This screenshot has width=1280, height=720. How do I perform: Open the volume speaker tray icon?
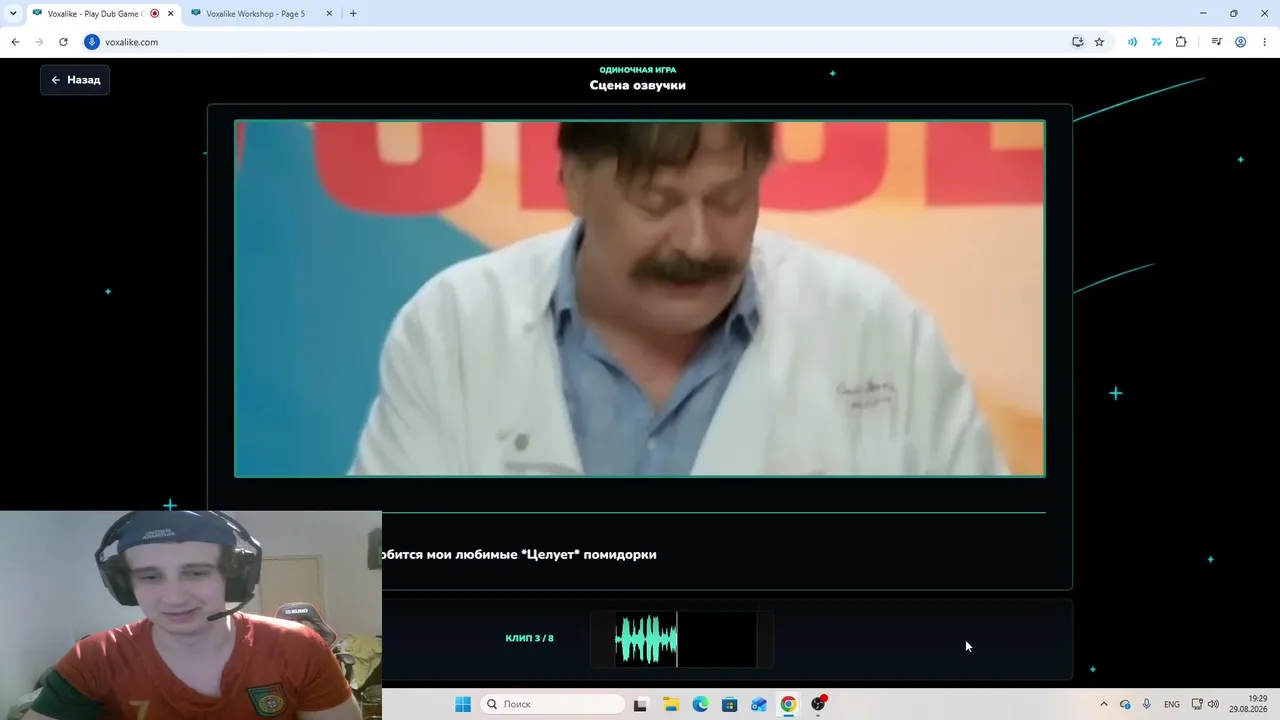point(1214,704)
